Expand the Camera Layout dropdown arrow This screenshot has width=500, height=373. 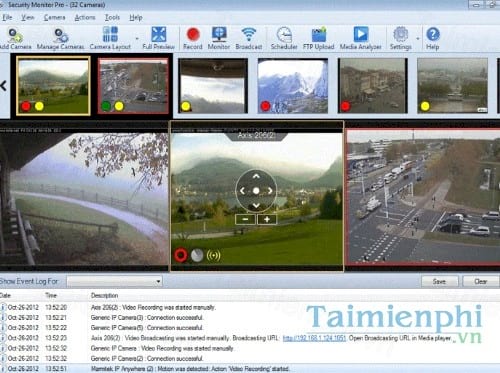[x=137, y=39]
